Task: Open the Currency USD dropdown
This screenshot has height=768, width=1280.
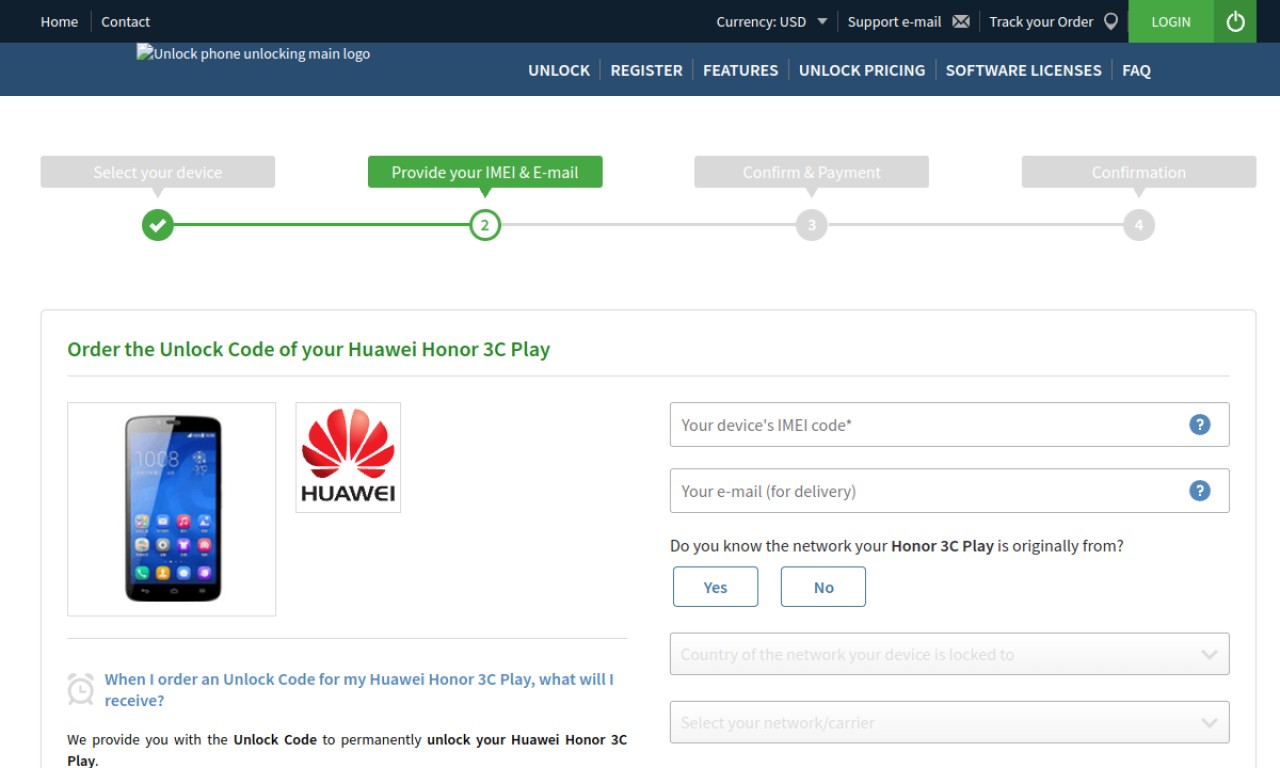Action: coord(771,21)
